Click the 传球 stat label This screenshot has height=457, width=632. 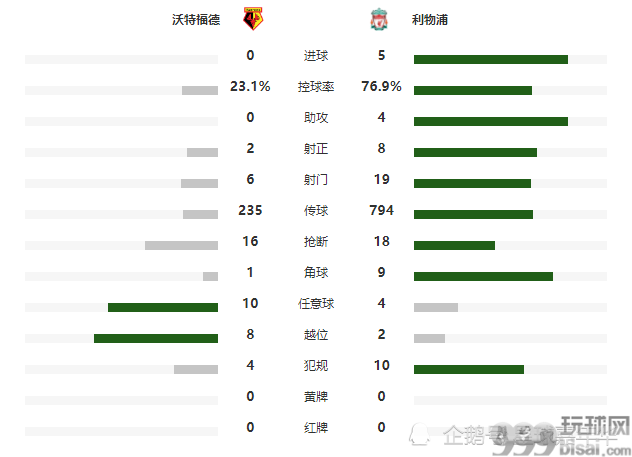pos(316,210)
